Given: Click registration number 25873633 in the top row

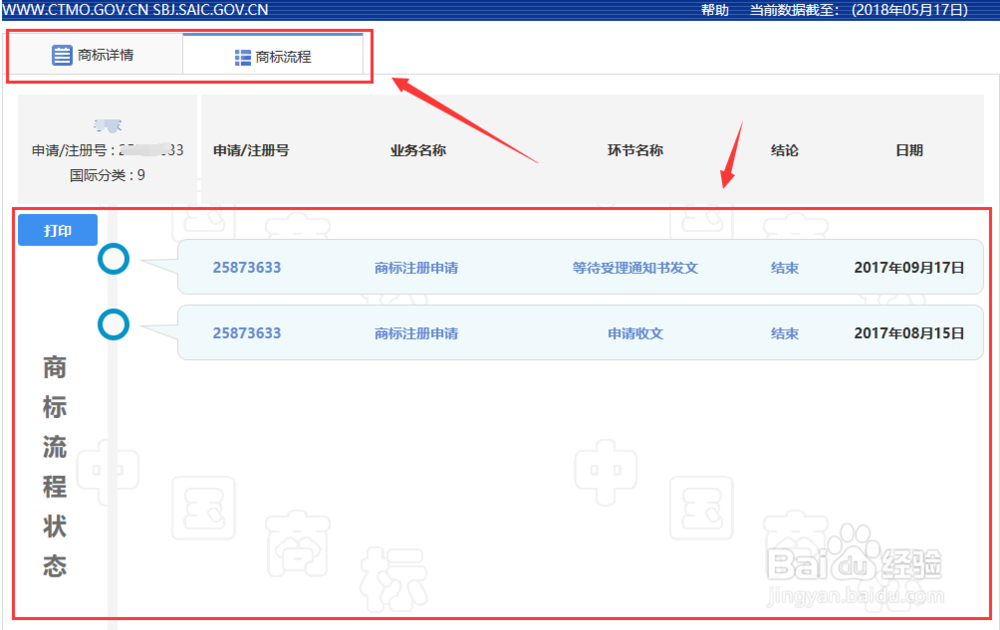Looking at the screenshot, I should pos(249,268).
